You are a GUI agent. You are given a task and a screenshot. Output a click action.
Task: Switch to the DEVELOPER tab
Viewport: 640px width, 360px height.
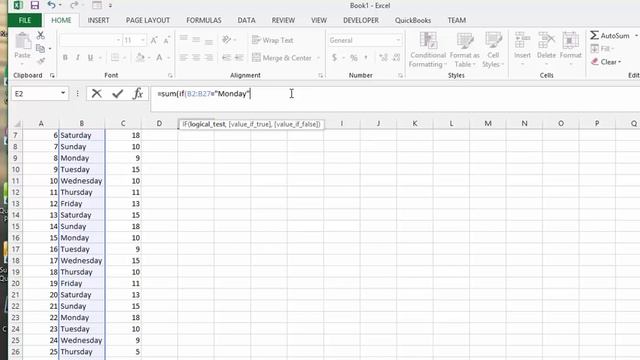[361, 20]
